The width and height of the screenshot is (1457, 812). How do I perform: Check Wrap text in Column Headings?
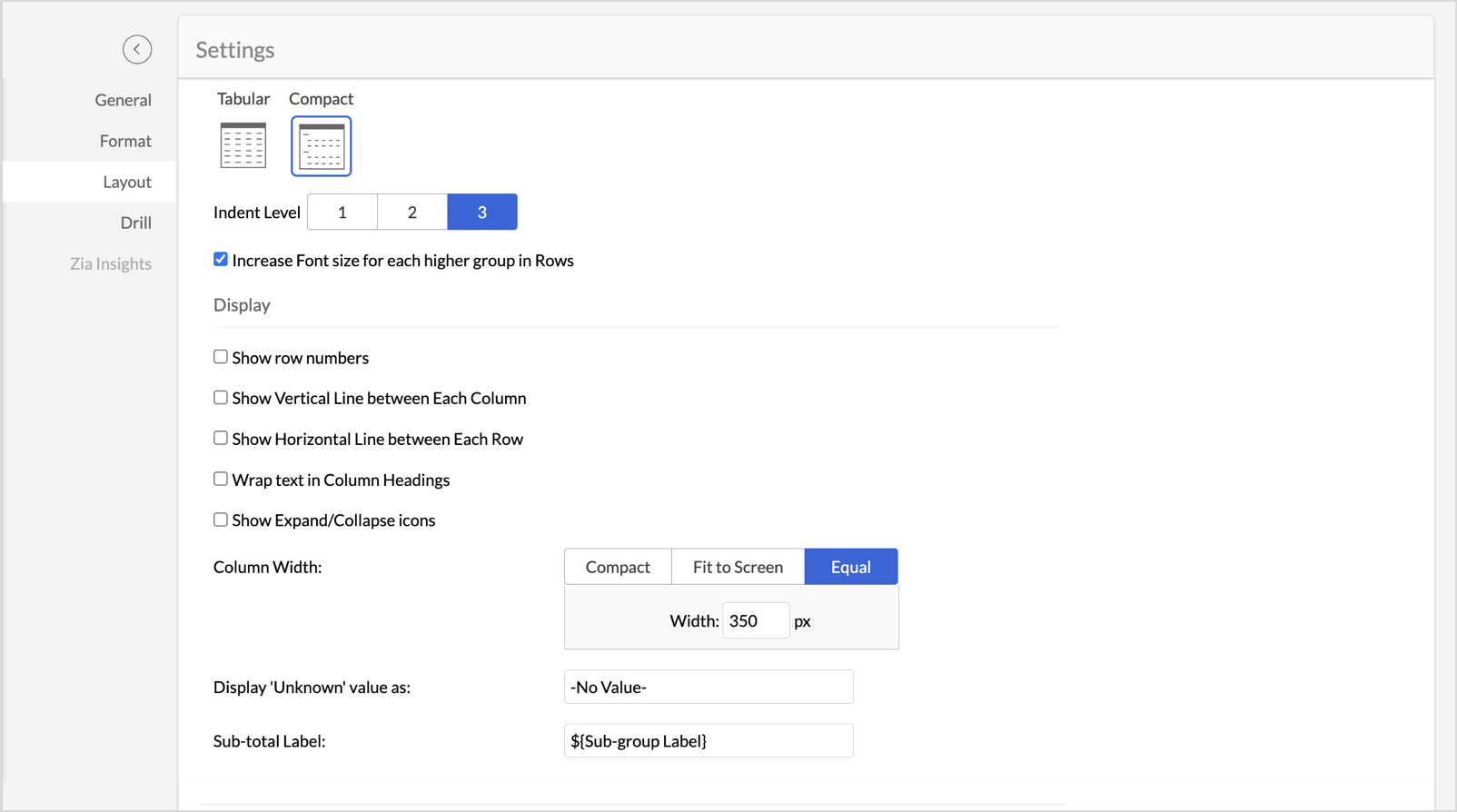[221, 479]
